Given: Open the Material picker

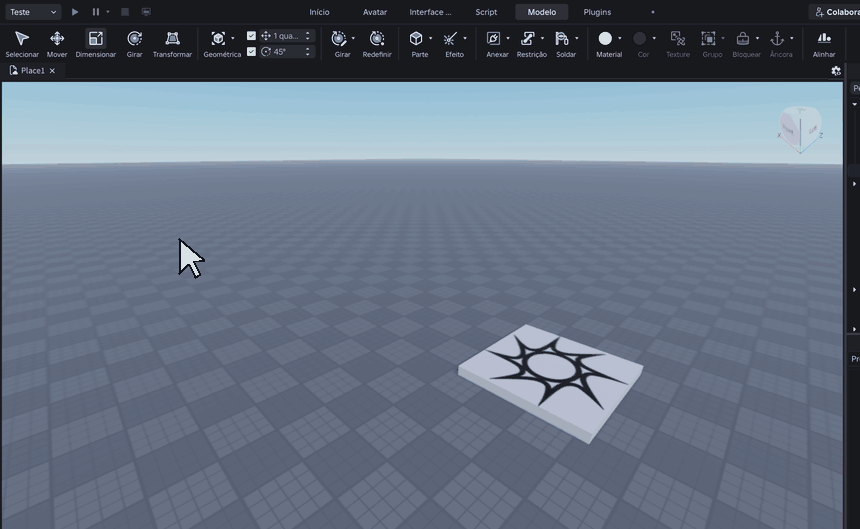Looking at the screenshot, I should [x=606, y=44].
